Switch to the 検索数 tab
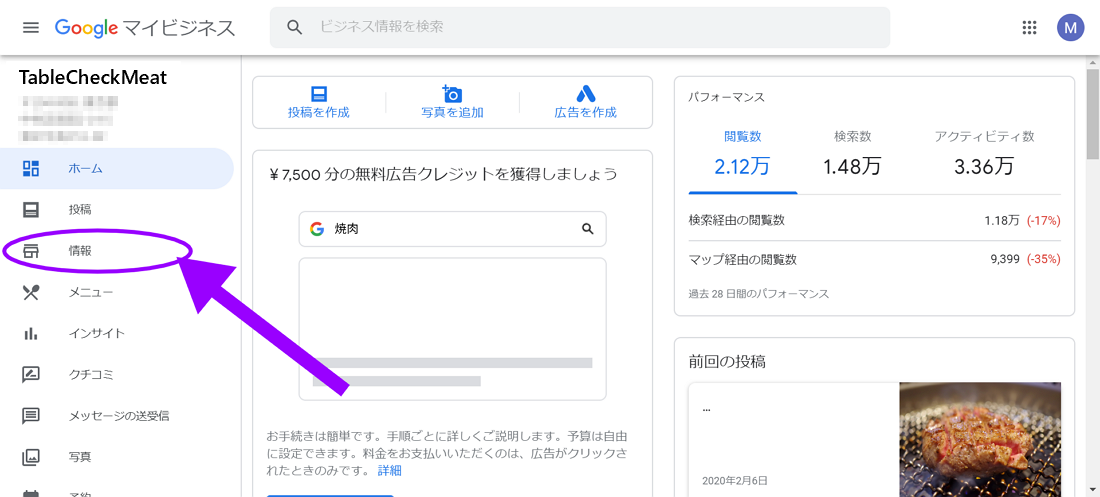Screen dimensions: 1100x497 click(x=852, y=153)
